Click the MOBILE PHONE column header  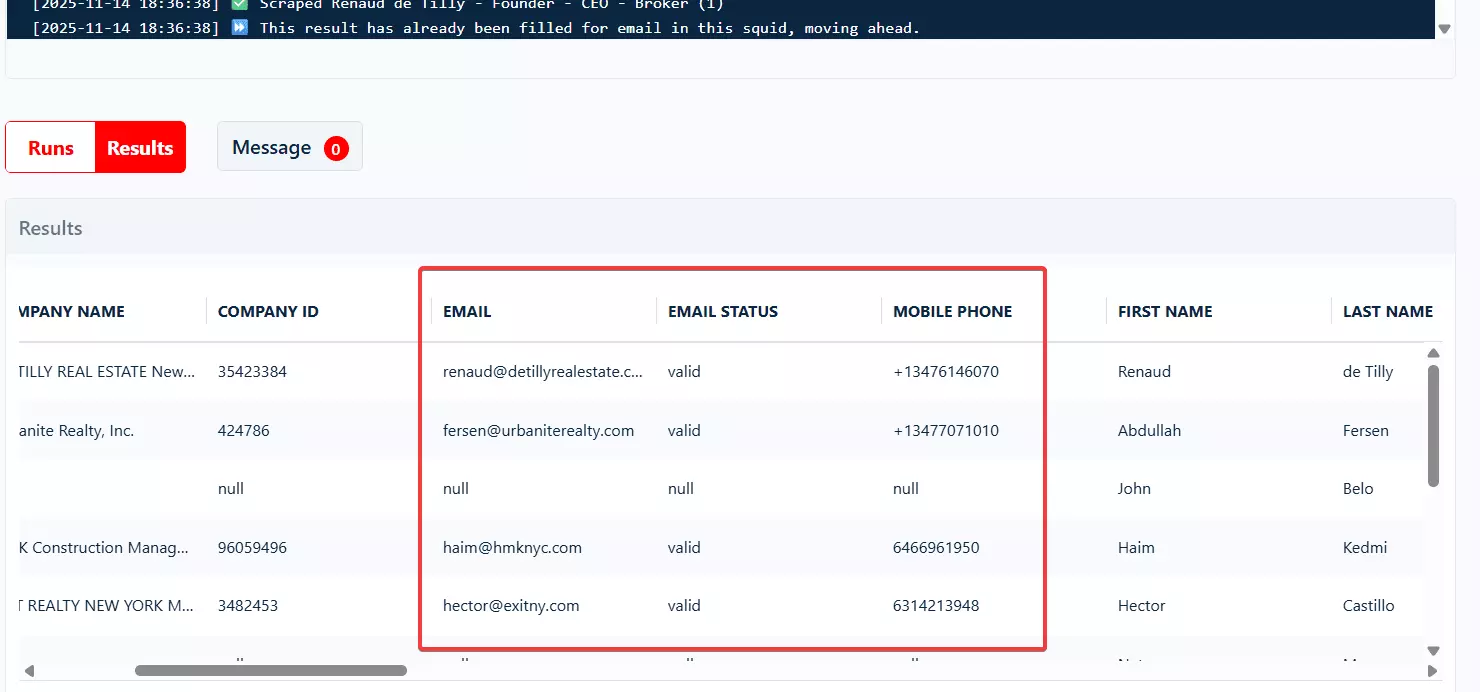(x=952, y=311)
